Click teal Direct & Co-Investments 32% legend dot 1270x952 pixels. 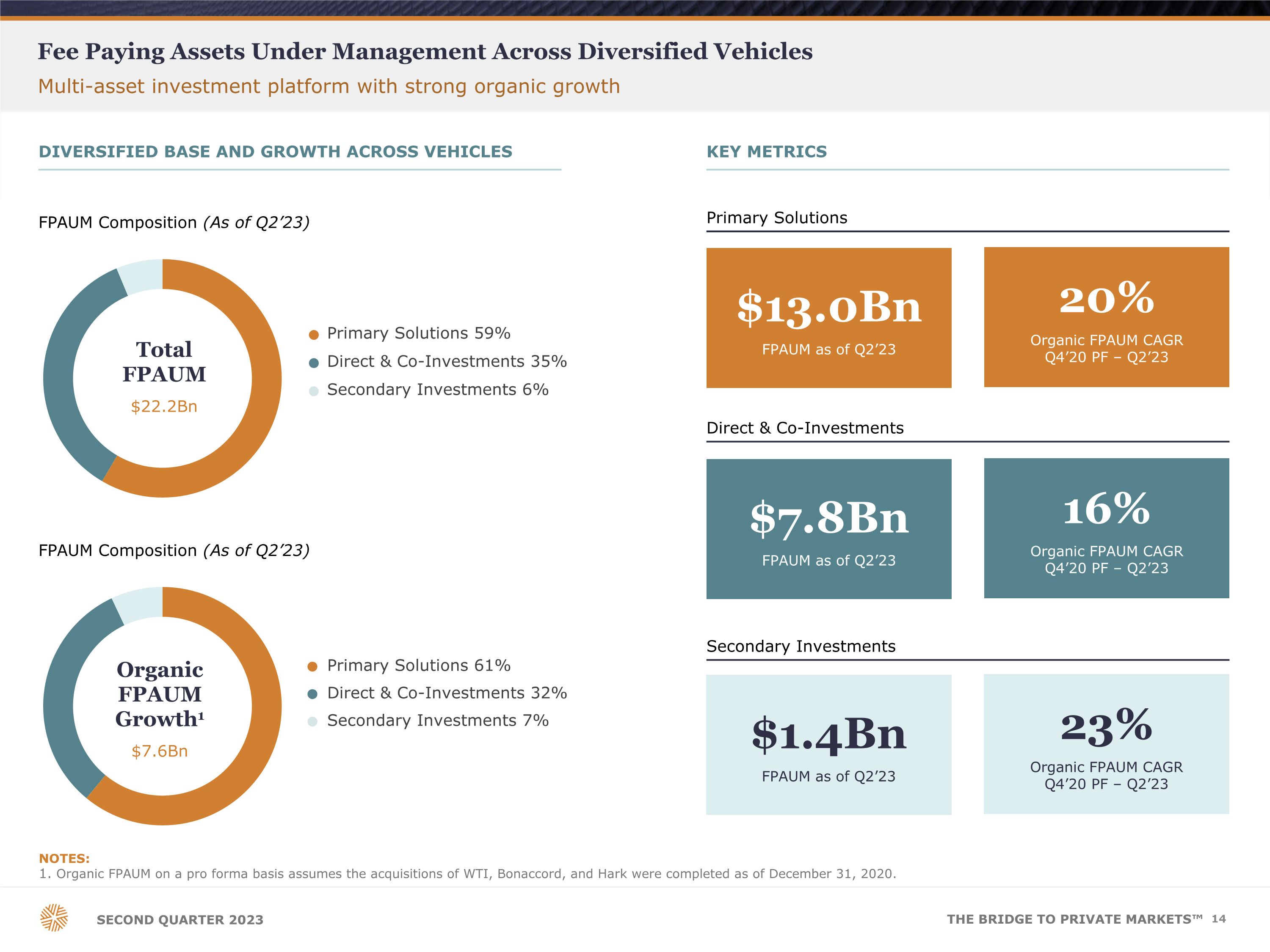[312, 694]
